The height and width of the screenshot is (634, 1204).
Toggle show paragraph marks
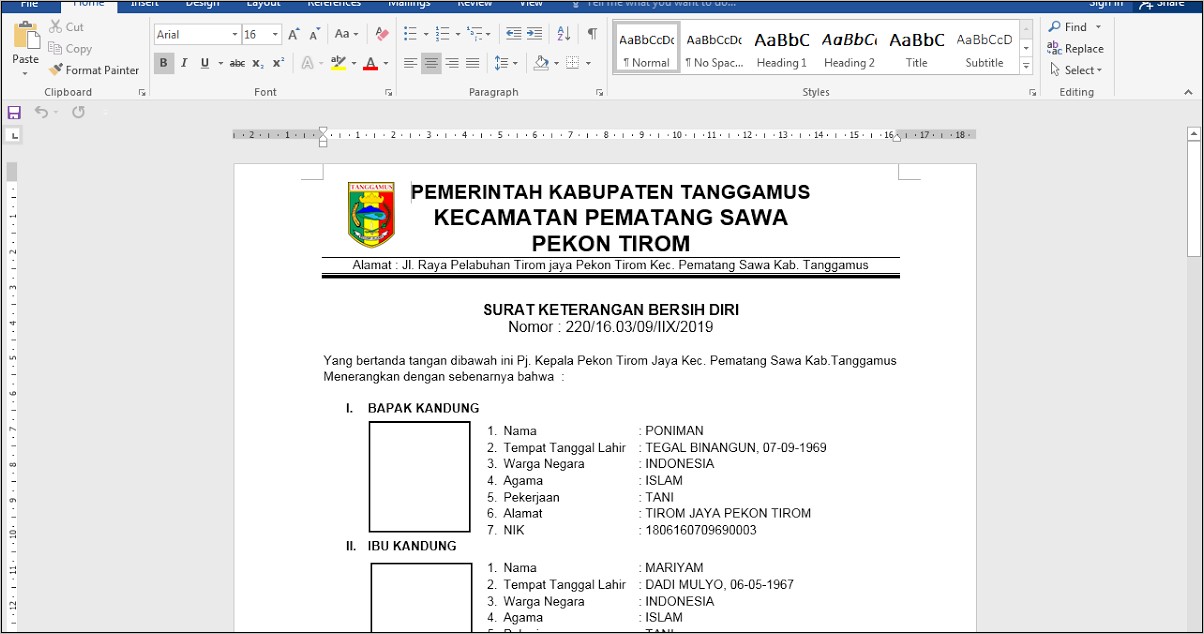pos(592,34)
